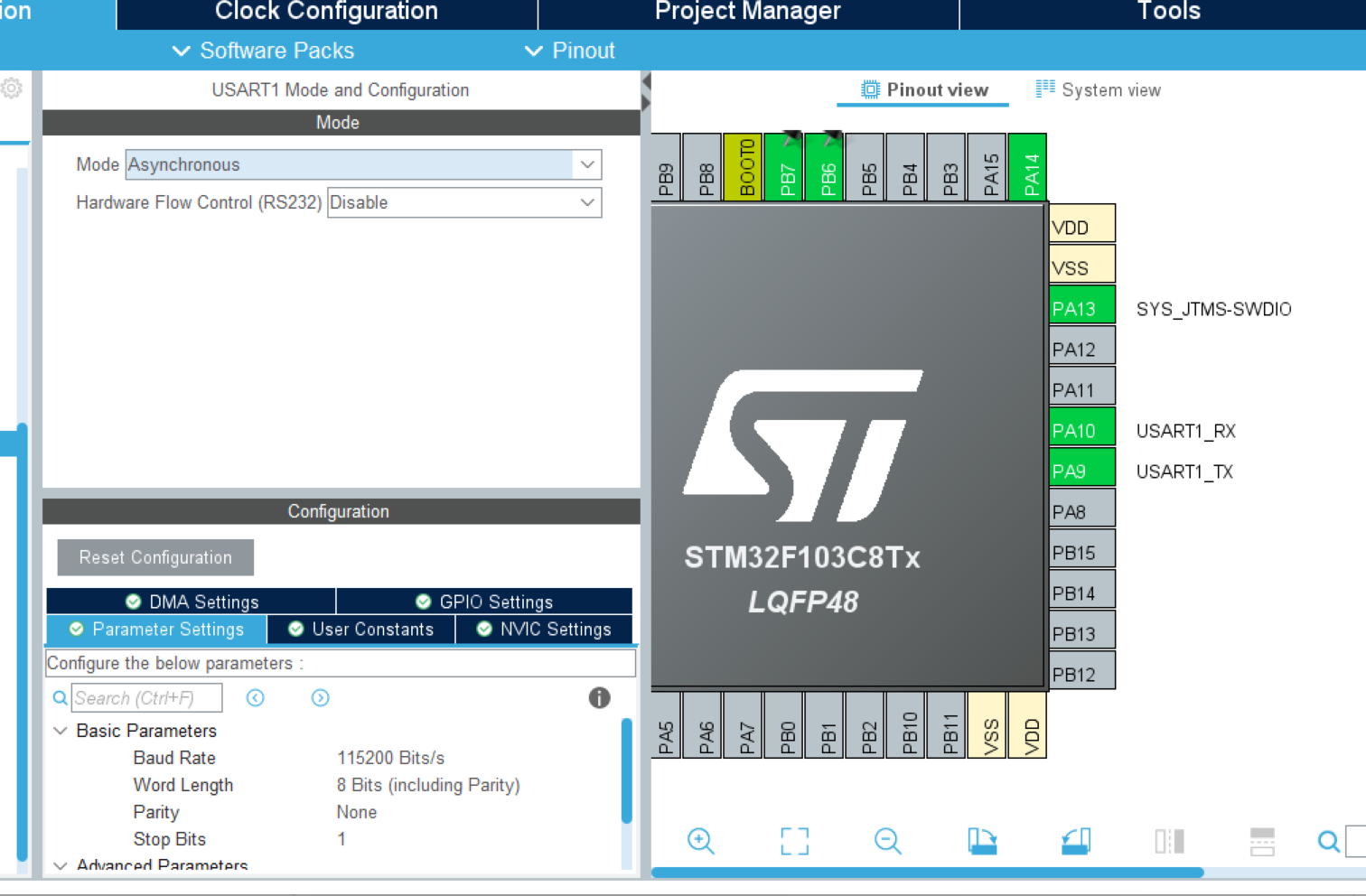Collapse the Advanced Parameters section
This screenshot has height=896, width=1366.
(x=61, y=865)
